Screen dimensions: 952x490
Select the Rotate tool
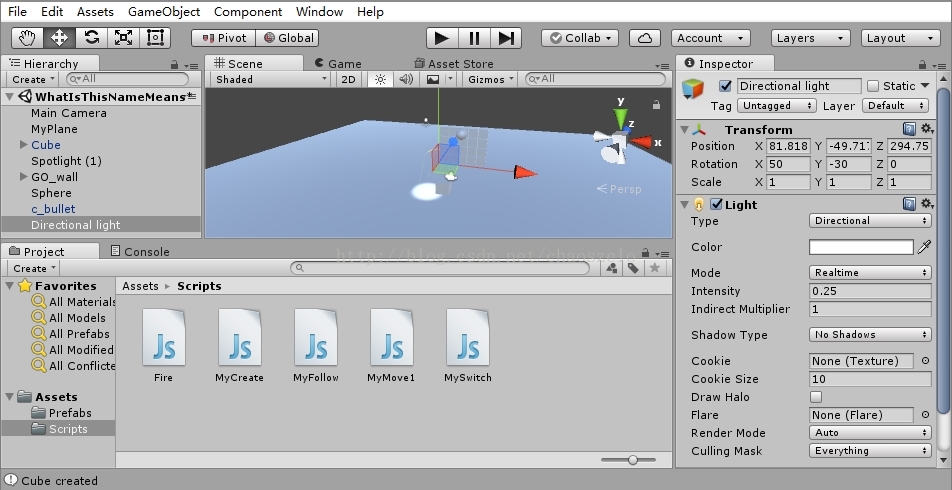(x=92, y=38)
